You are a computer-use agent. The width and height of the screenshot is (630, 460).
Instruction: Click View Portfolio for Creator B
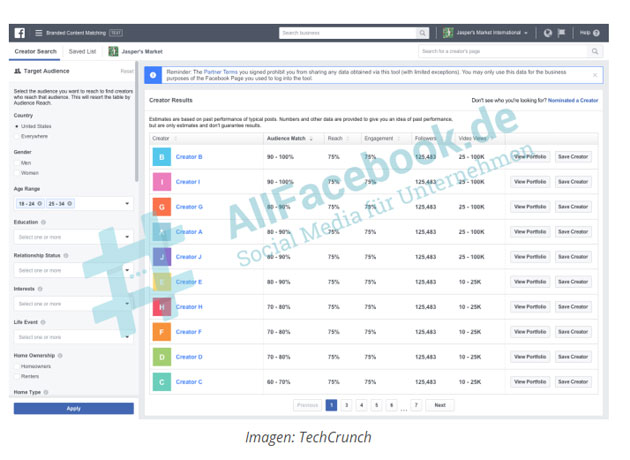click(530, 157)
